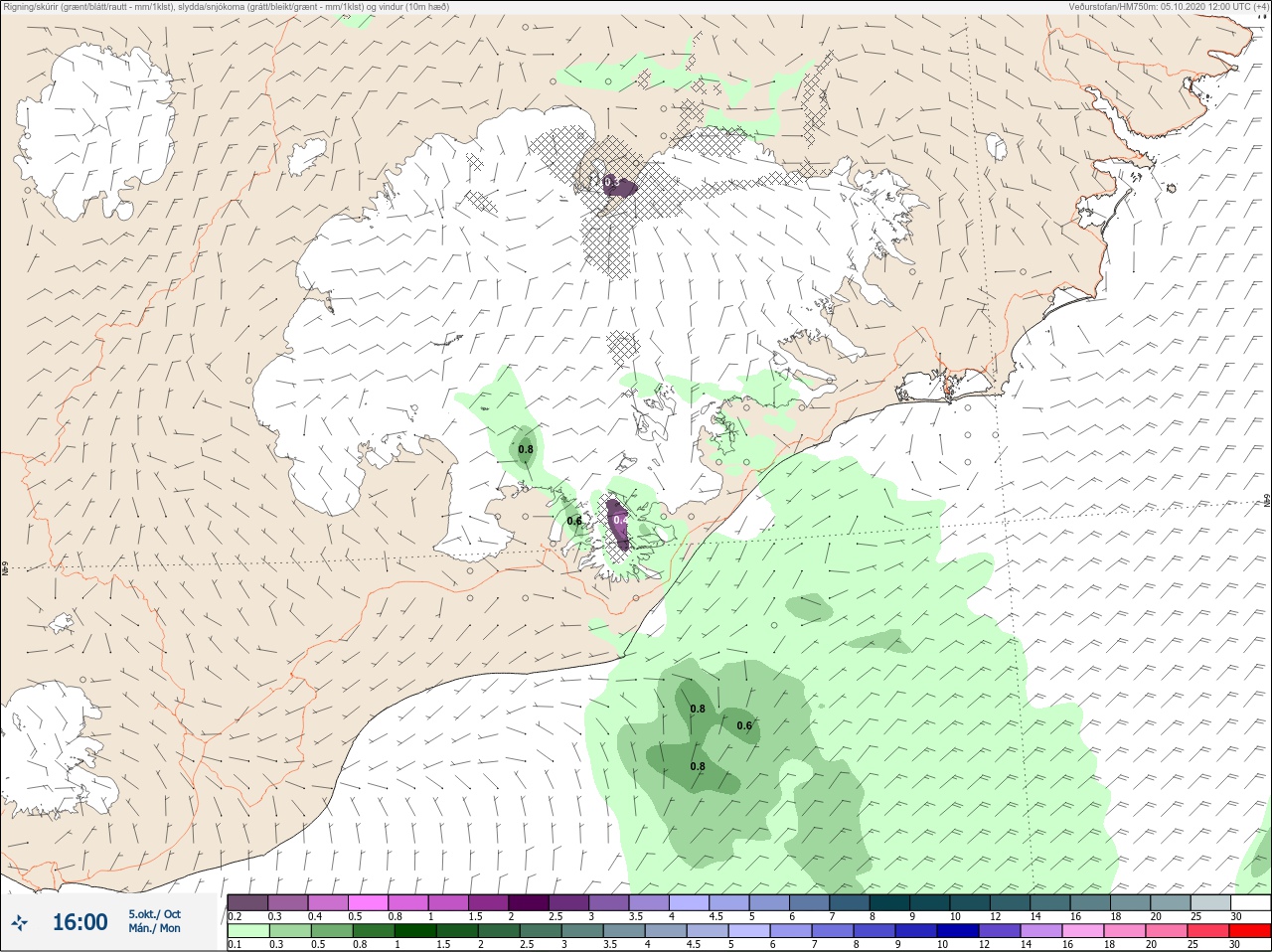This screenshot has height=952, width=1272.
Task: Select the white 30 swatch in upper legend row
Action: coord(1251,902)
